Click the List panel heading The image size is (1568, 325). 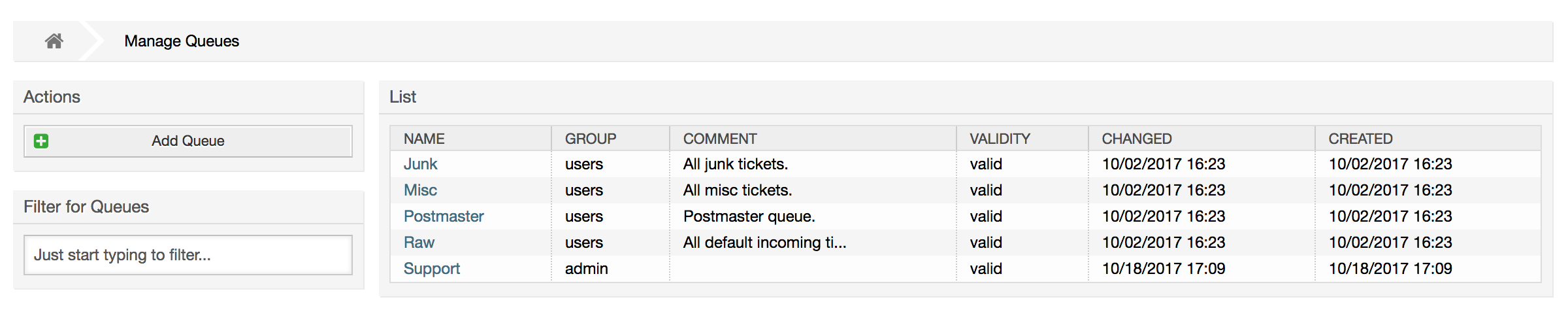(x=402, y=97)
